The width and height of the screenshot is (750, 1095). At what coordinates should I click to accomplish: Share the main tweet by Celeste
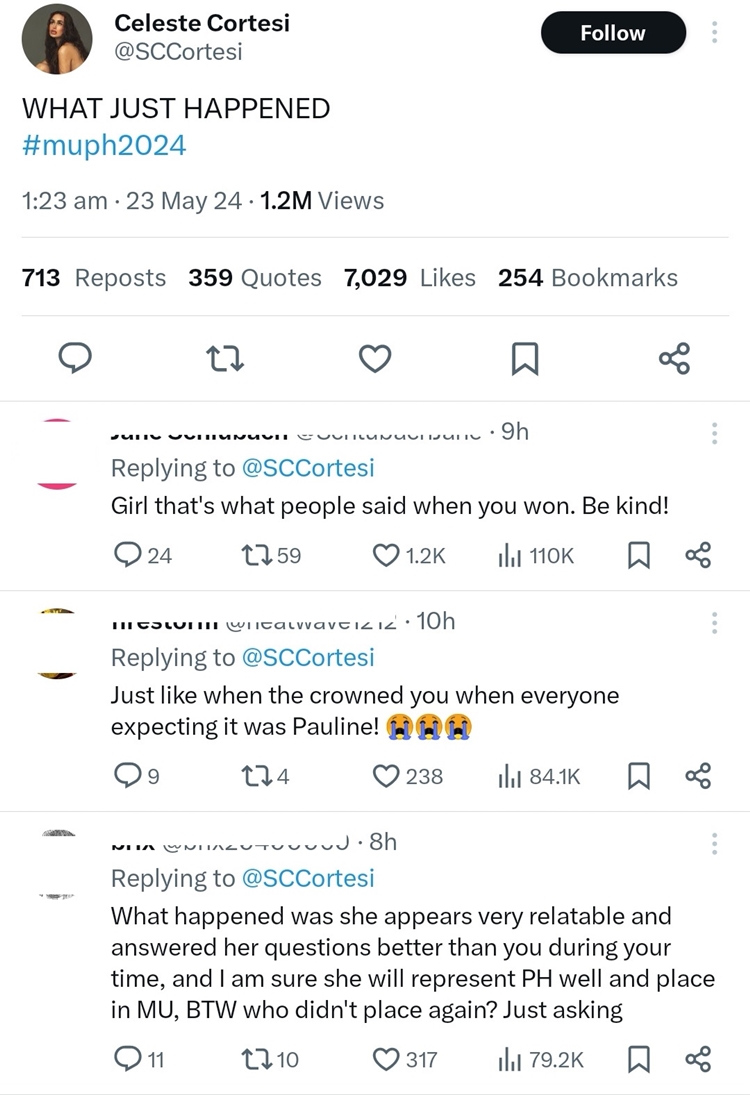(x=674, y=358)
